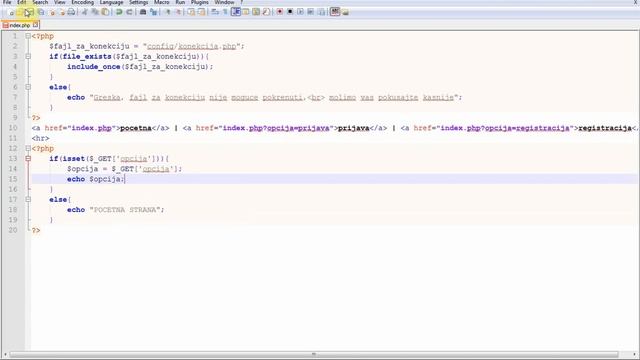Viewport: 640px width, 360px height.
Task: Collapse the second PHP block at line 12
Action: click(28, 148)
